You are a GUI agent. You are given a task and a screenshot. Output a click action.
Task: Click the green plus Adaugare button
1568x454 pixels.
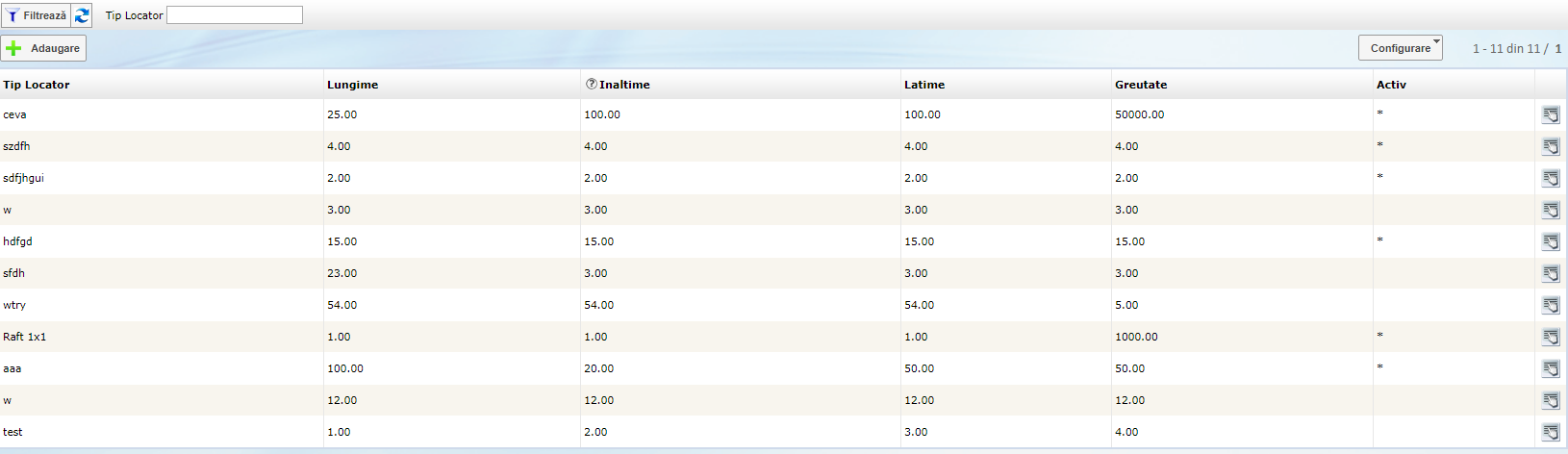(43, 48)
